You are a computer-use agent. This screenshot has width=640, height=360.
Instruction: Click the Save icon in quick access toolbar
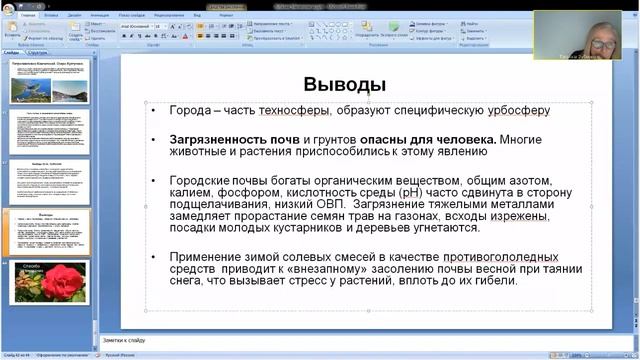[x=21, y=7]
